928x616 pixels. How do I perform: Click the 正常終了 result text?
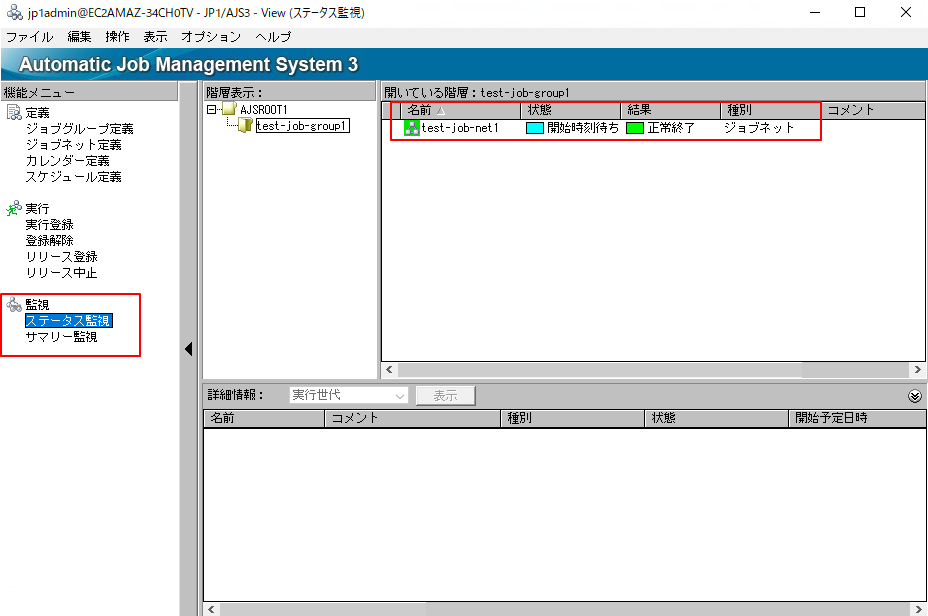pos(671,128)
